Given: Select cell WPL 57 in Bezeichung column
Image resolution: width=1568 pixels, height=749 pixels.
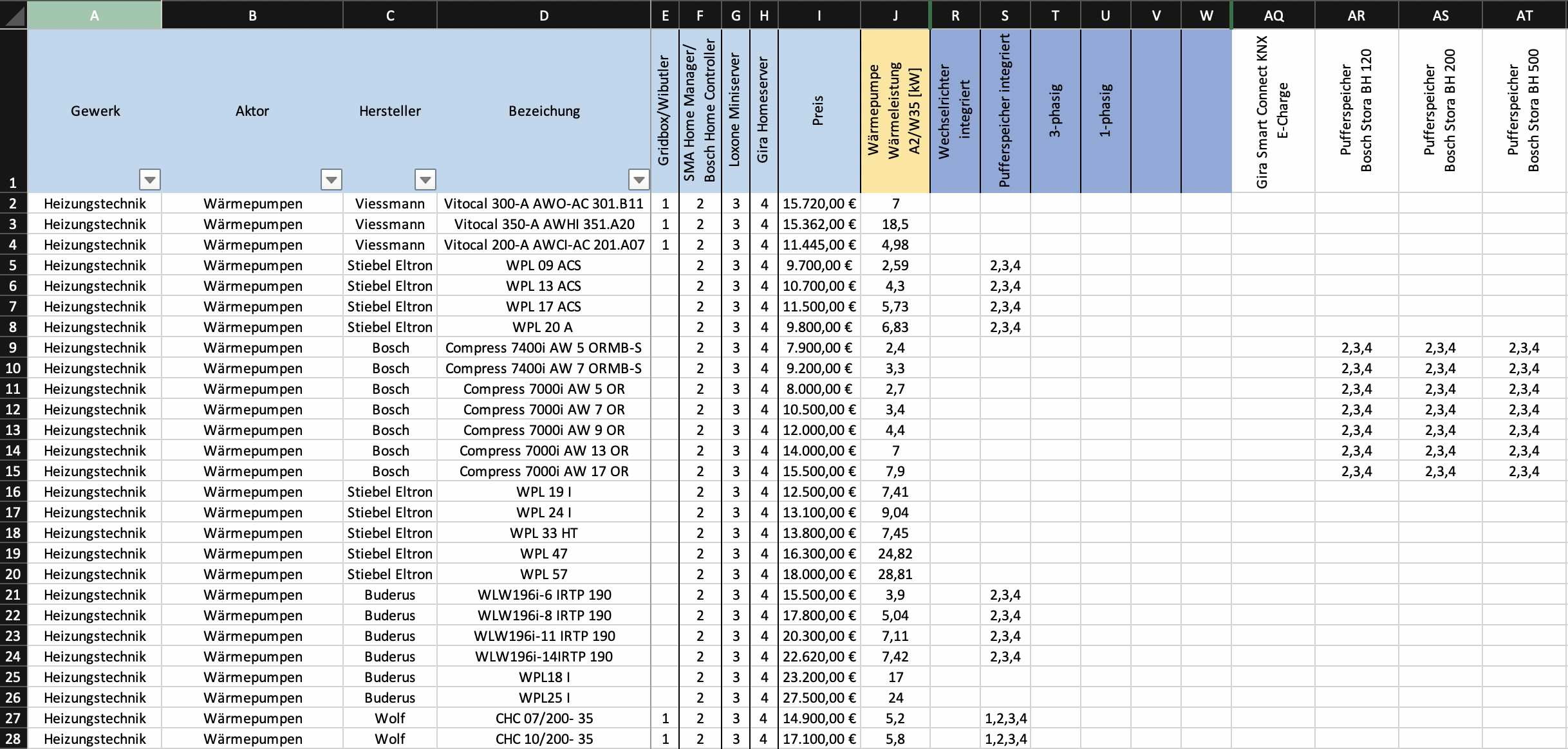Looking at the screenshot, I should 544,574.
